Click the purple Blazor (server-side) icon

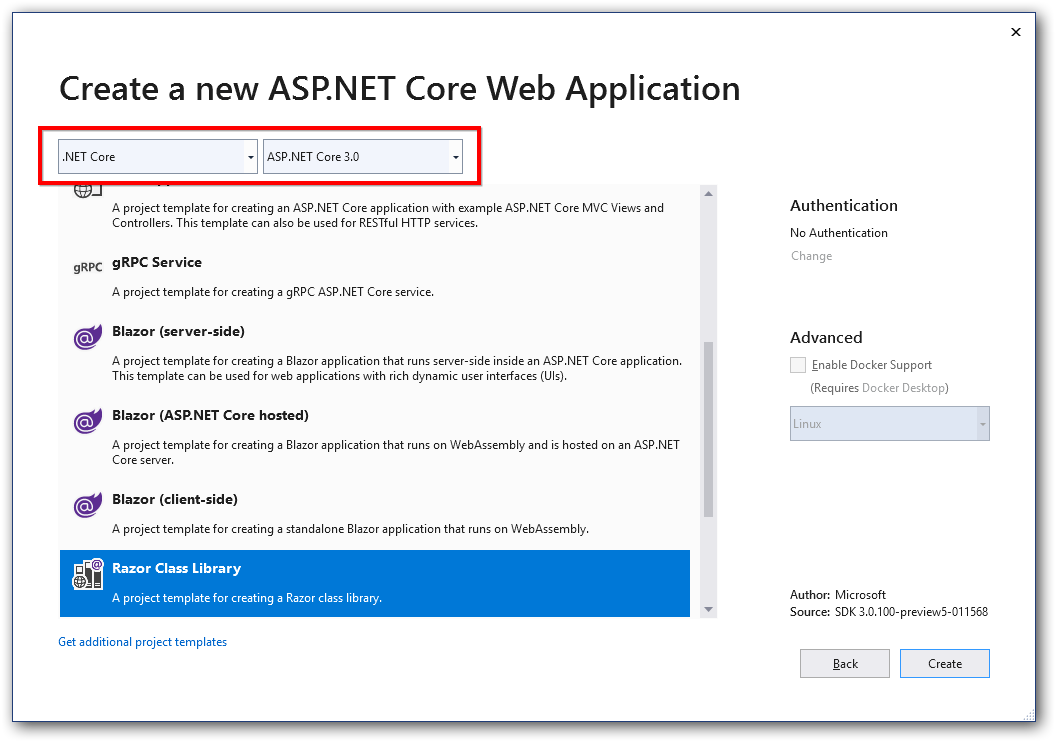[87, 337]
